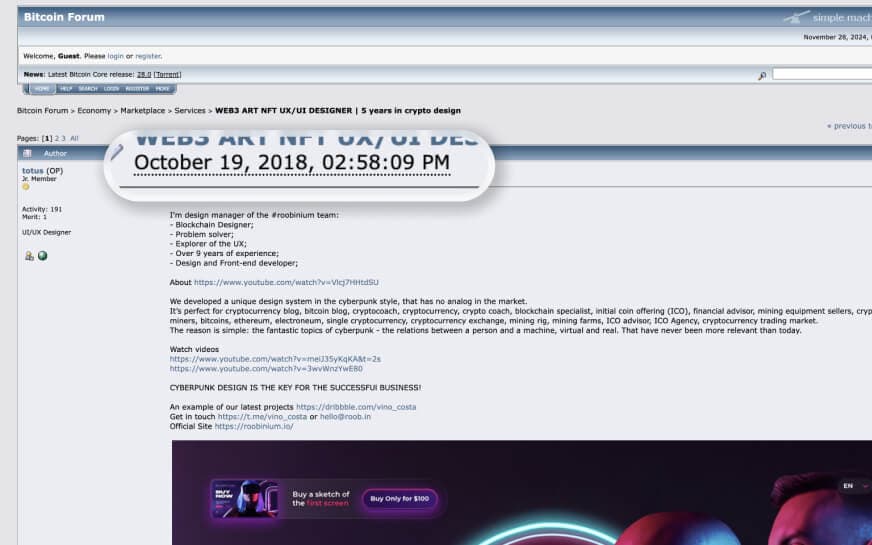Open the dribbble.com/vino_costa link
The width and height of the screenshot is (872, 545).
356,407
